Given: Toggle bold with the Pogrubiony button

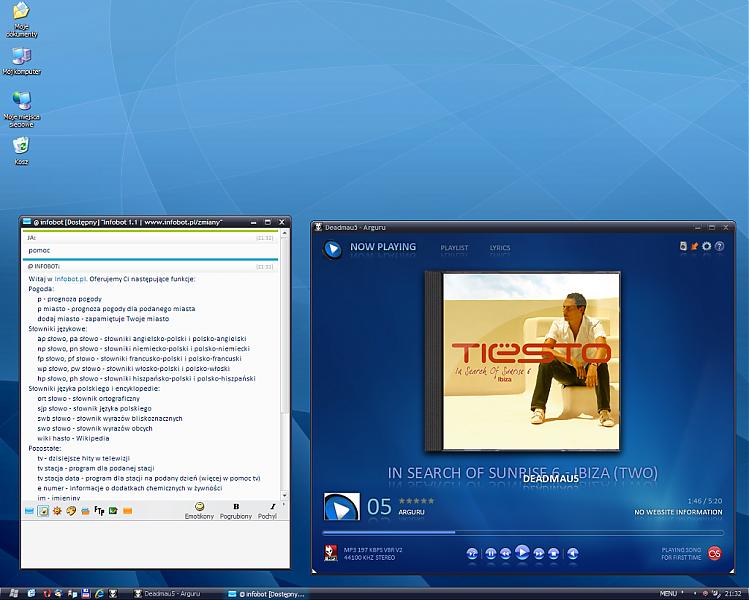Looking at the screenshot, I should (x=236, y=511).
